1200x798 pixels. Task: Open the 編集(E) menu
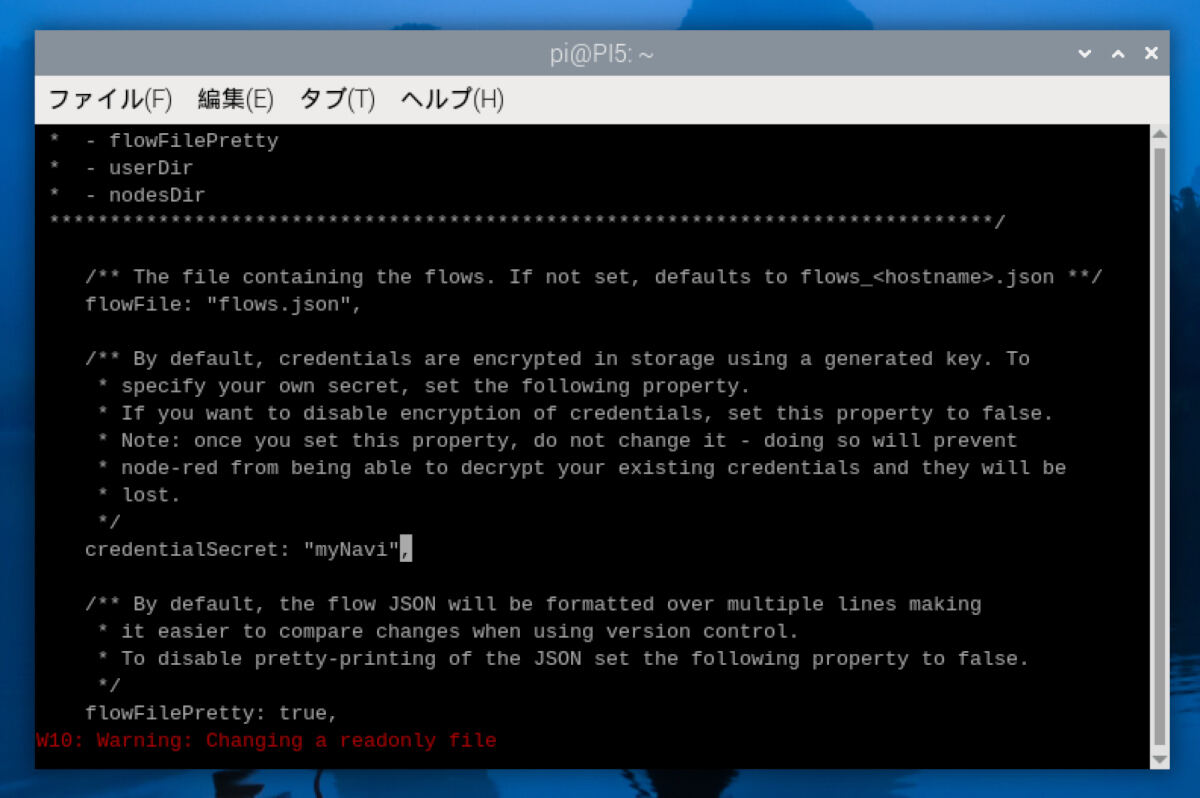[235, 99]
